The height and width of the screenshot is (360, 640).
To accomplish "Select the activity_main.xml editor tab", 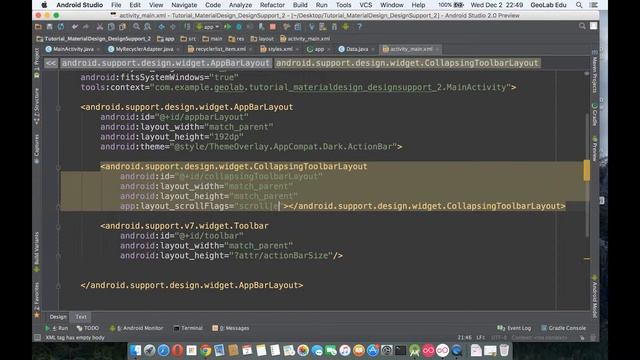I will (410, 49).
